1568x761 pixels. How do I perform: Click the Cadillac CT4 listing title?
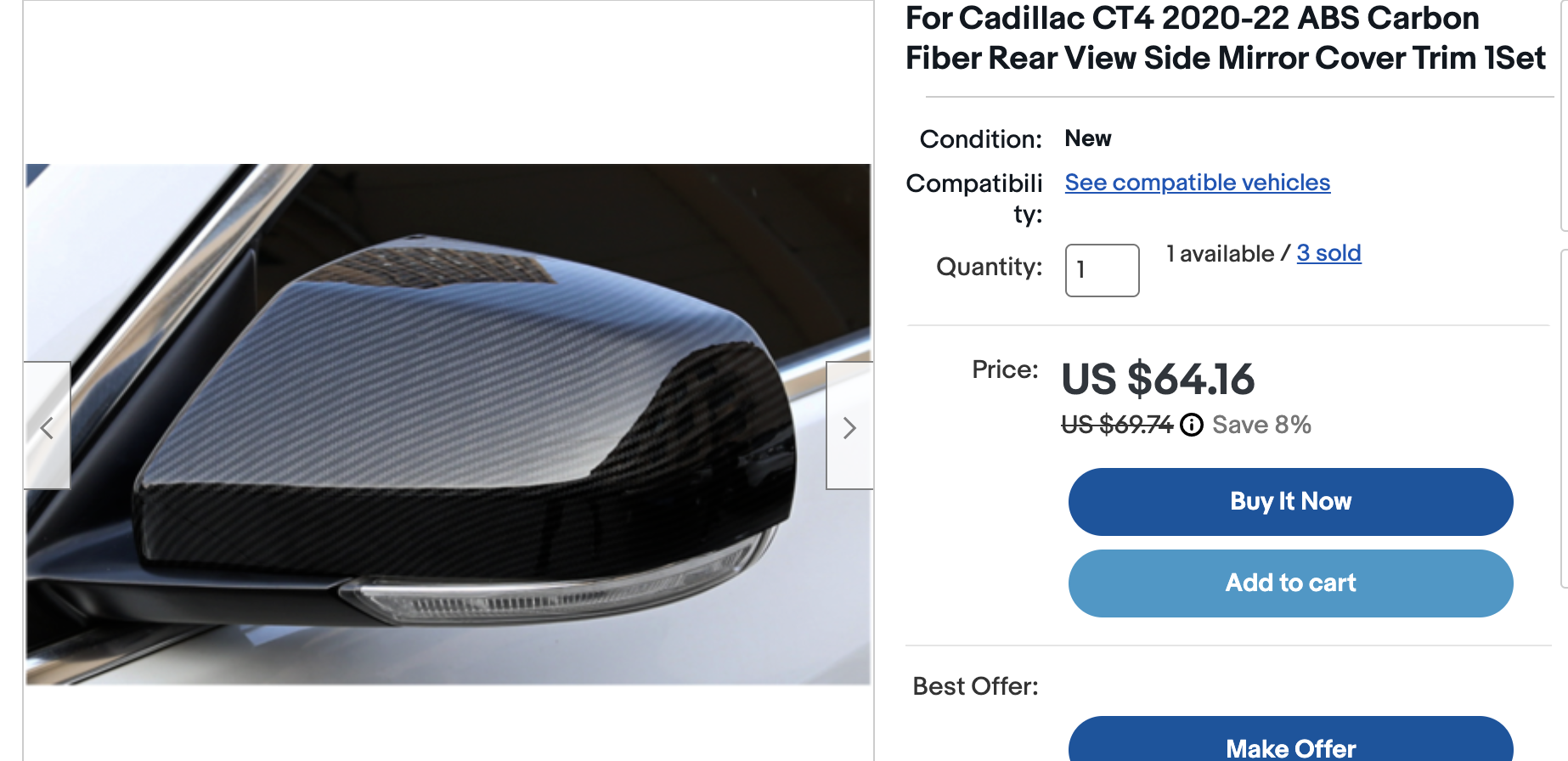pyautogui.click(x=1225, y=38)
